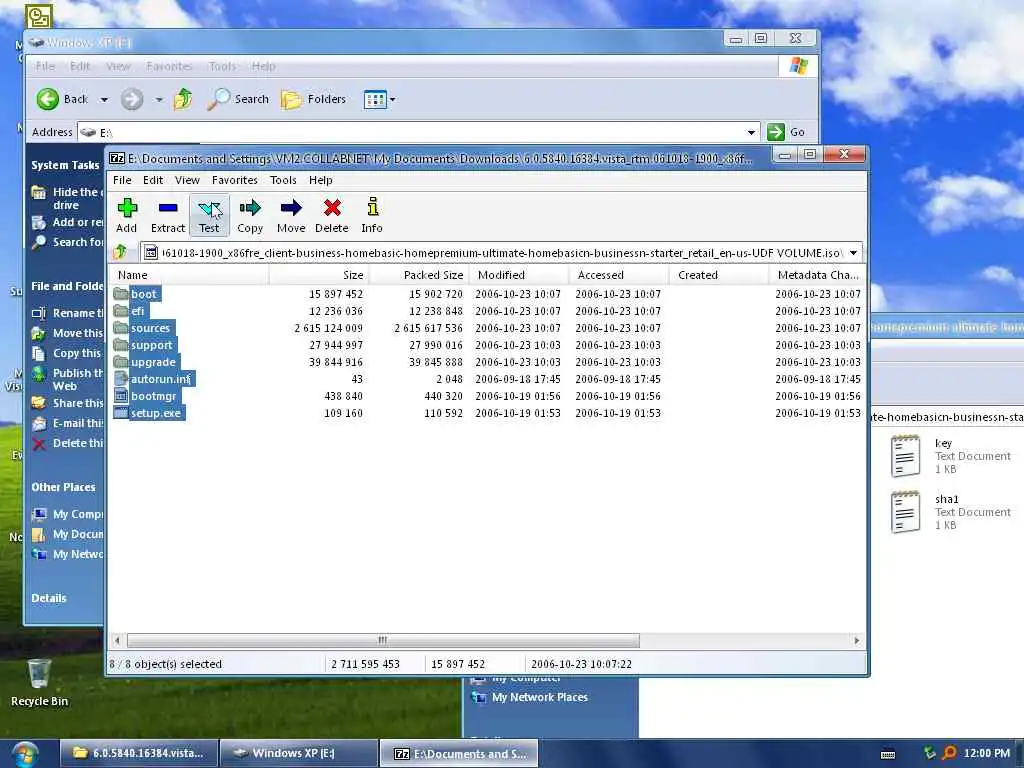
Task: Click the My Network Places link in Explorer sidebar
Action: (x=68, y=554)
